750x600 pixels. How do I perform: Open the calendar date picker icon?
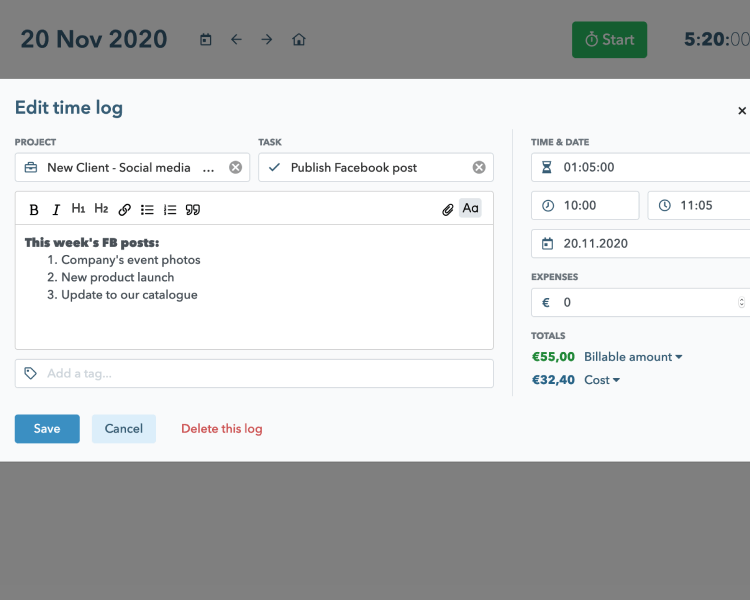click(206, 39)
